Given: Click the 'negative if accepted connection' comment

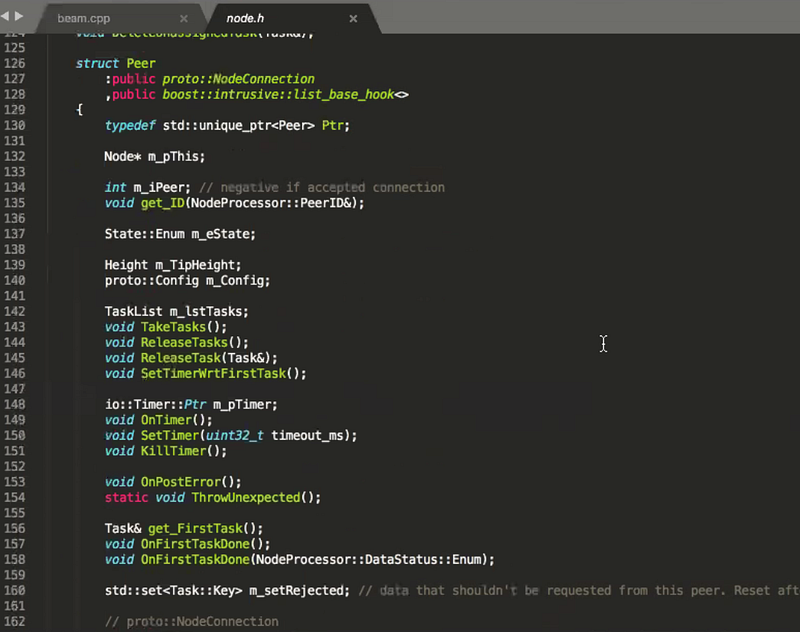Looking at the screenshot, I should [332, 187].
